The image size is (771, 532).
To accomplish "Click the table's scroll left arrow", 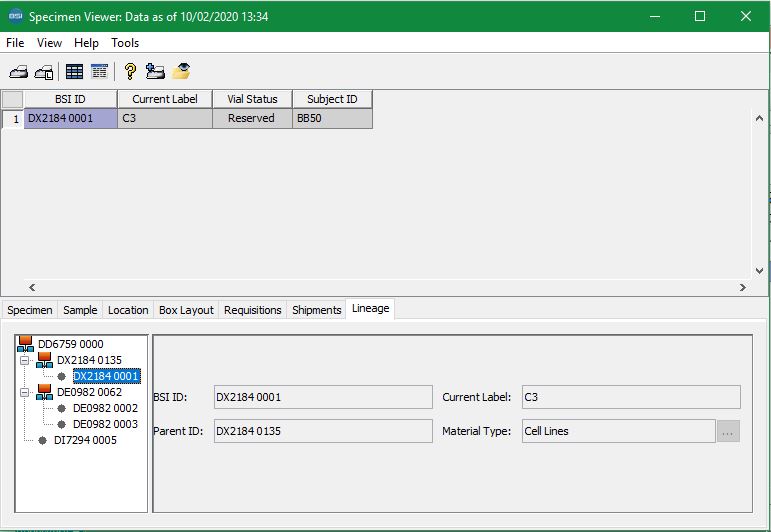I will 32,287.
